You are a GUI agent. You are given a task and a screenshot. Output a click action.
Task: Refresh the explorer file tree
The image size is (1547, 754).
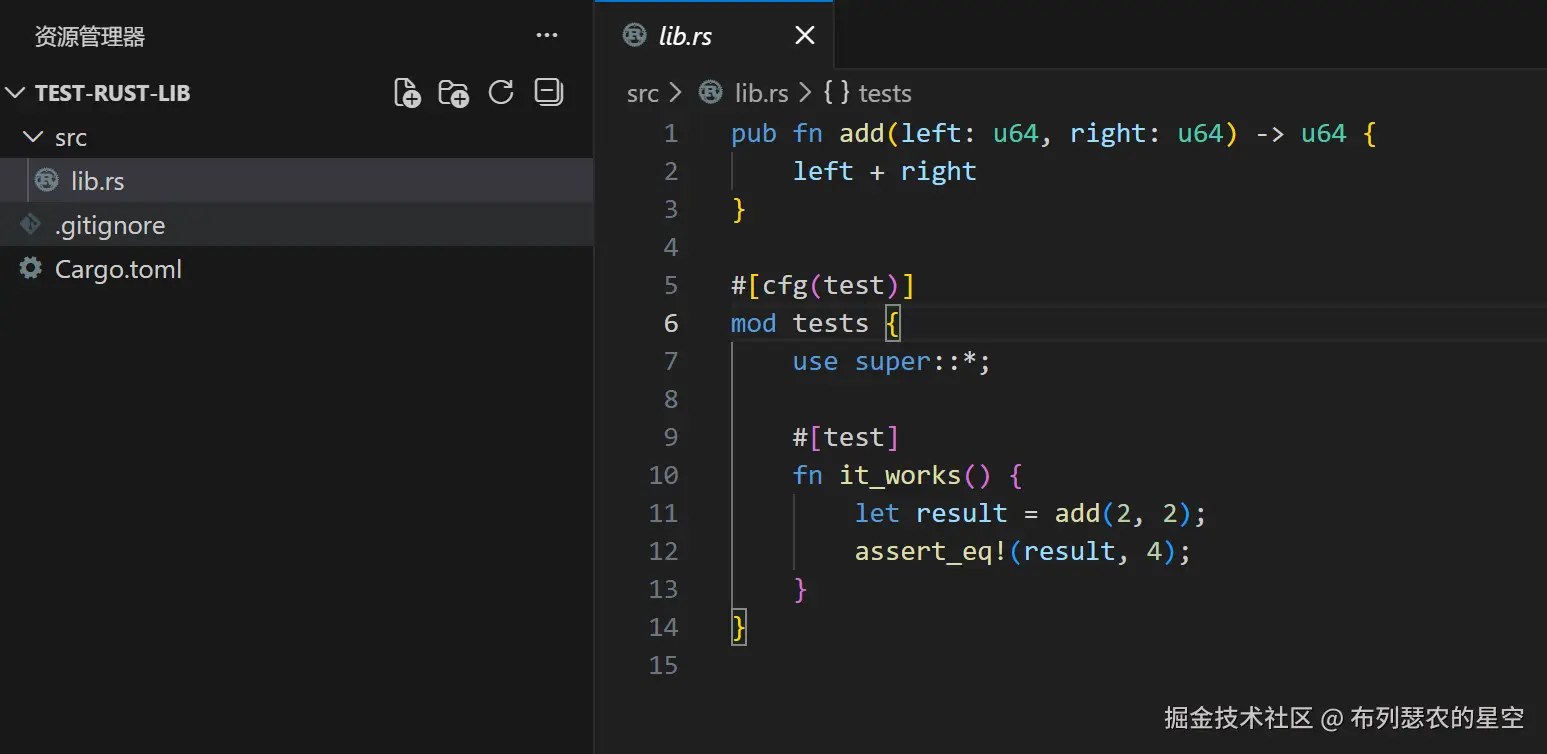click(501, 93)
